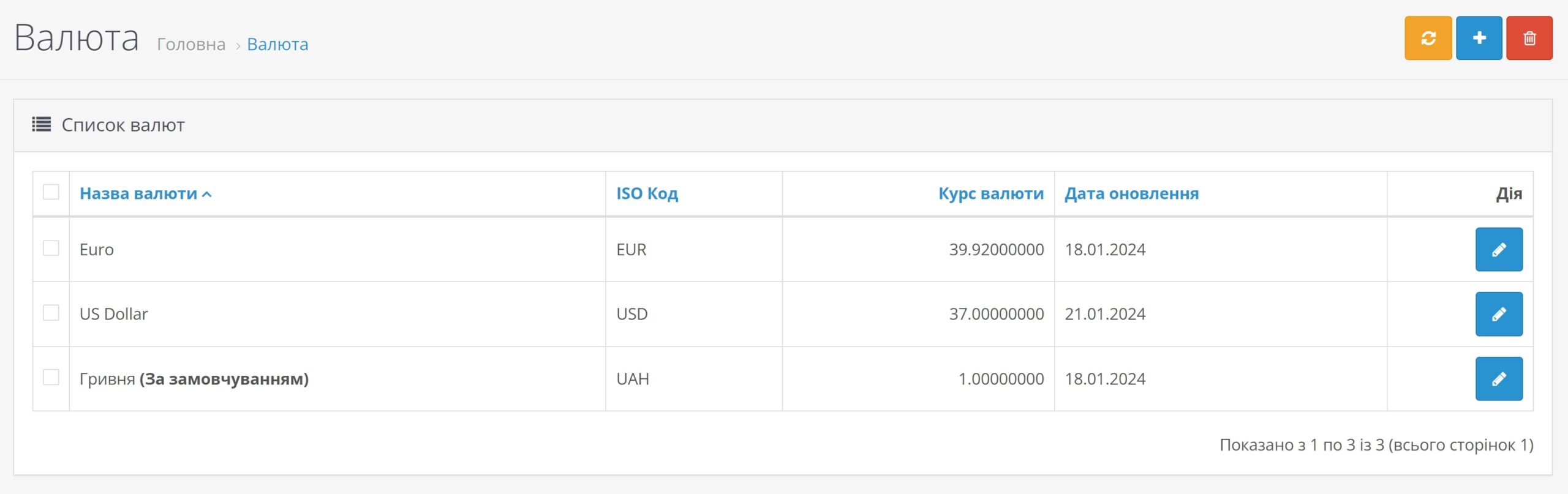Open edit for Гривня currency
Image resolution: width=1568 pixels, height=494 pixels.
click(1498, 379)
